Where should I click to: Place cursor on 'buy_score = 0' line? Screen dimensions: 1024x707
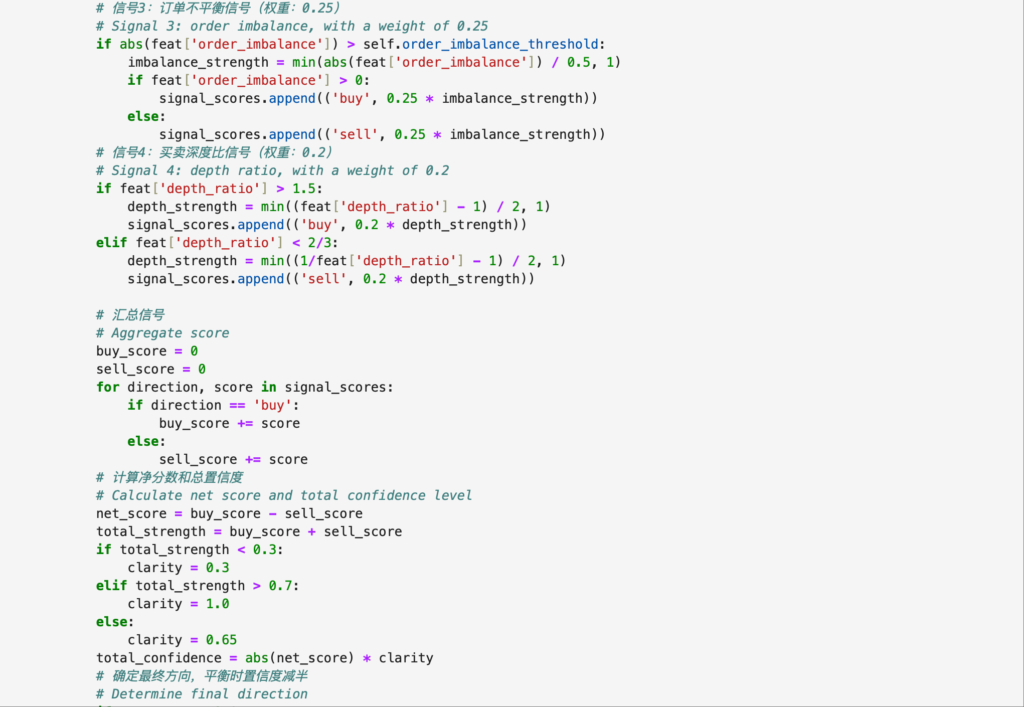click(147, 351)
